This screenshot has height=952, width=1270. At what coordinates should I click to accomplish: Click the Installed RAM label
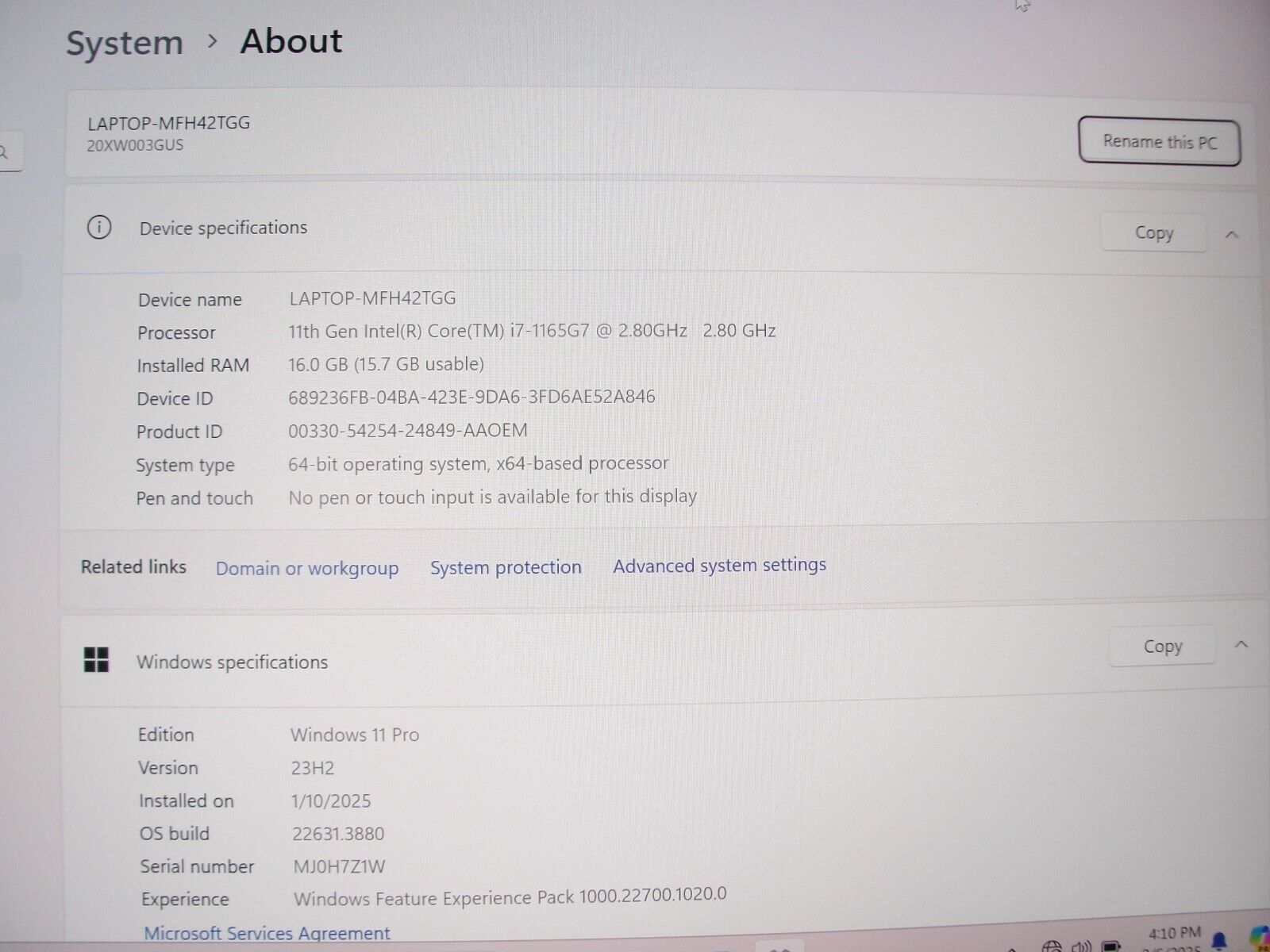(193, 366)
